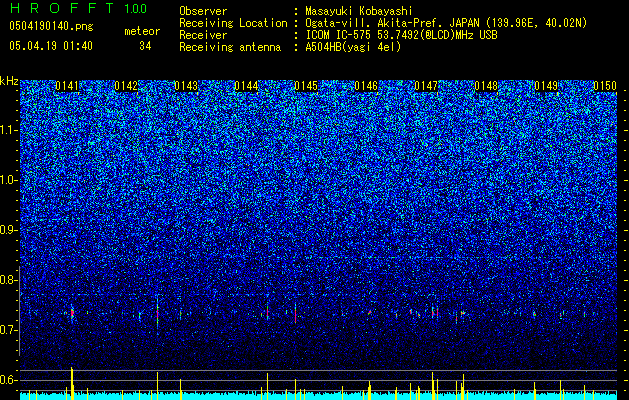Click the Receiving antenna label
Image resolution: width=629 pixels, height=400 pixels.
[x=230, y=47]
